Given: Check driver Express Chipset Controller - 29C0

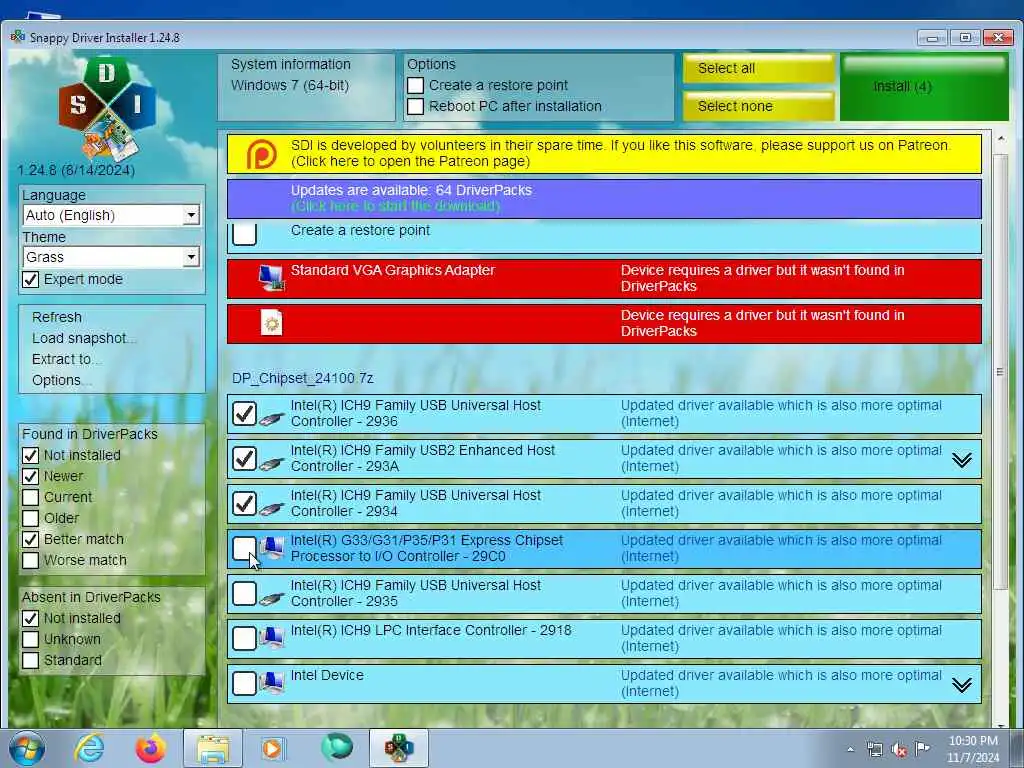Looking at the screenshot, I should point(244,549).
